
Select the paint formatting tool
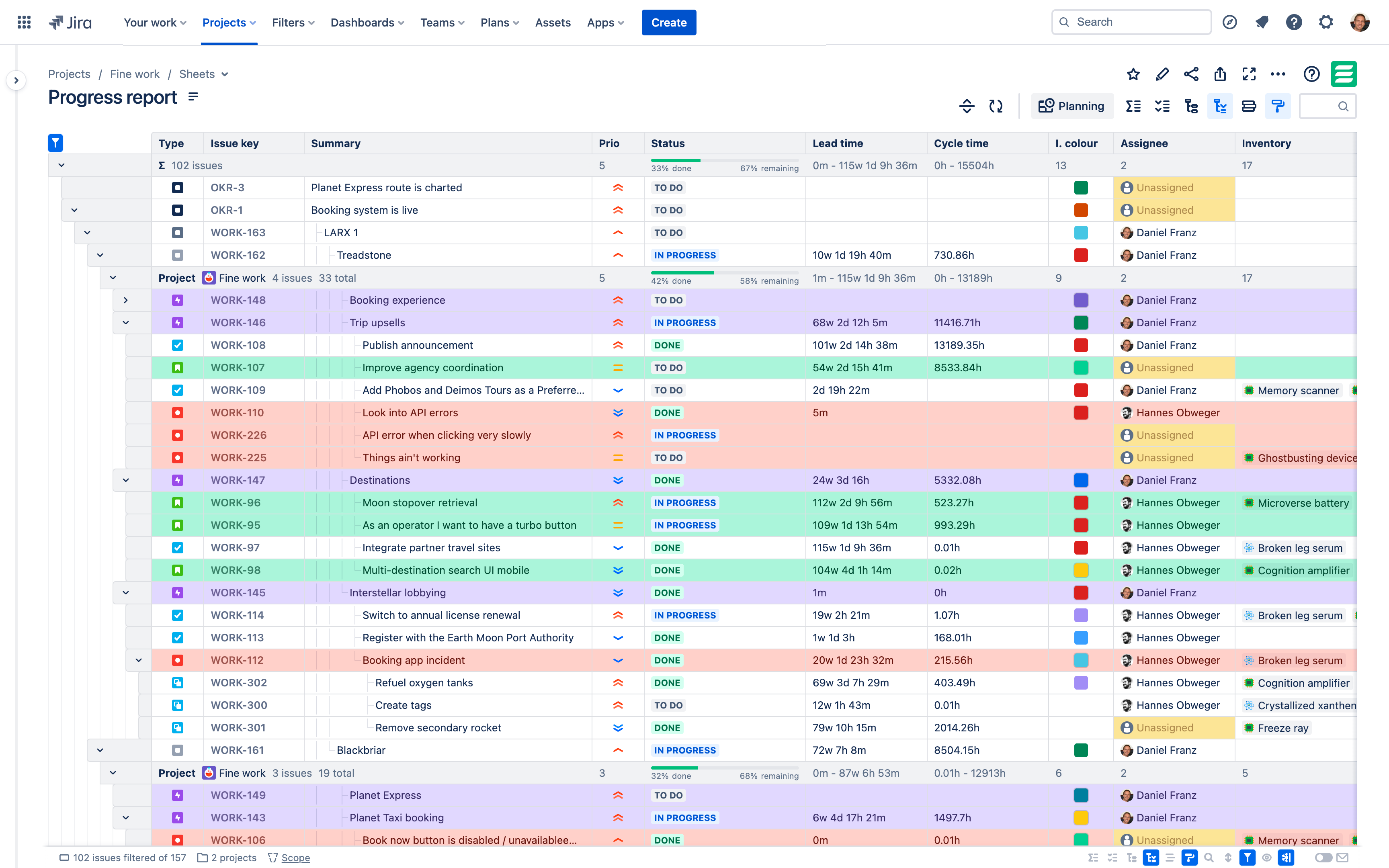click(x=1278, y=106)
